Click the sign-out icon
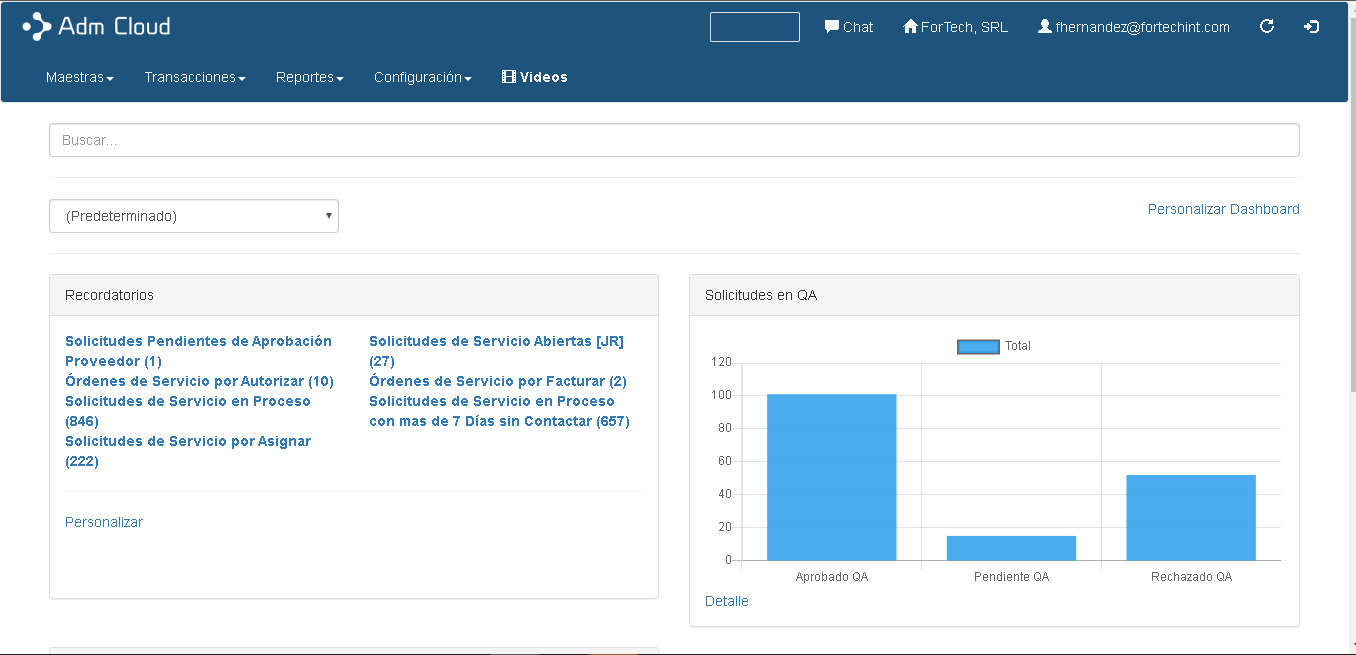 pos(1311,27)
